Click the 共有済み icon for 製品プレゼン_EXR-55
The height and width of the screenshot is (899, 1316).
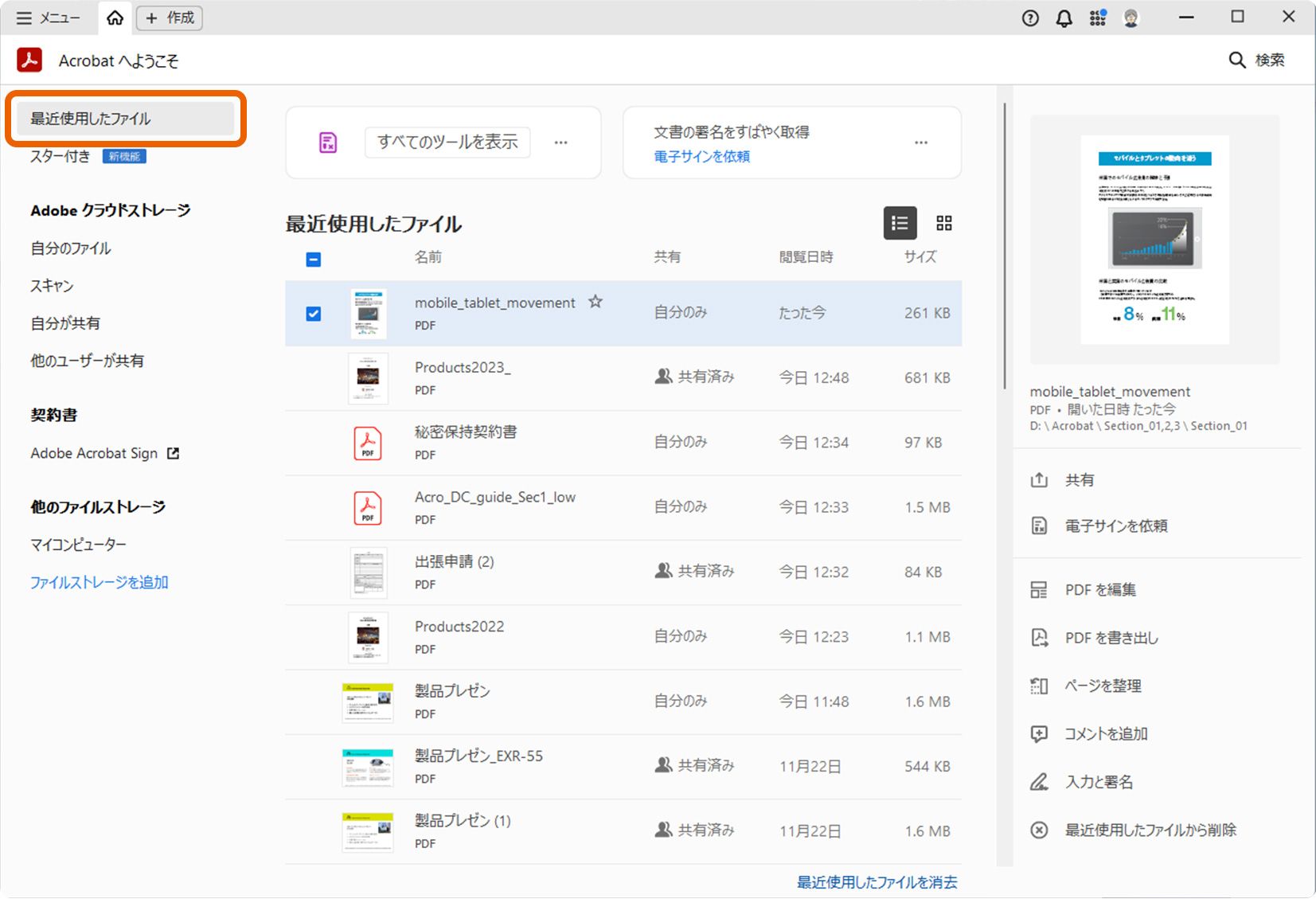(x=663, y=765)
